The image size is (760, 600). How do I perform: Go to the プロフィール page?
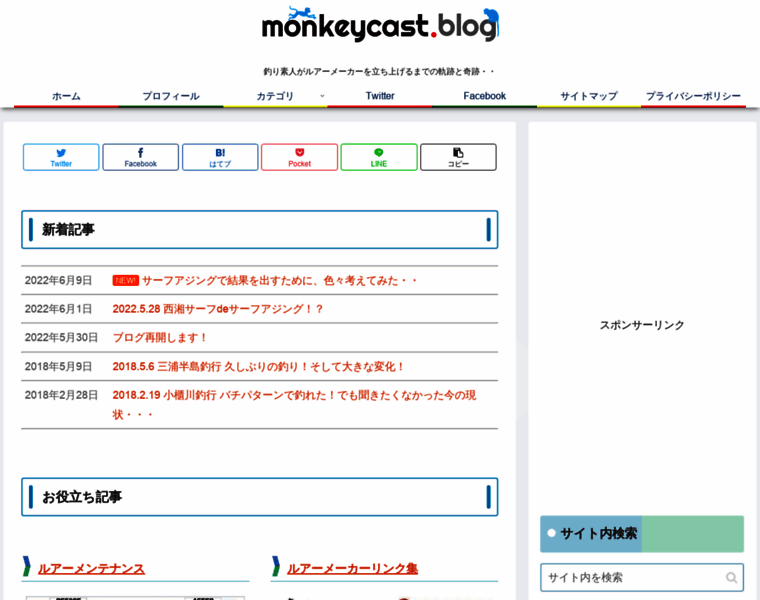point(171,96)
